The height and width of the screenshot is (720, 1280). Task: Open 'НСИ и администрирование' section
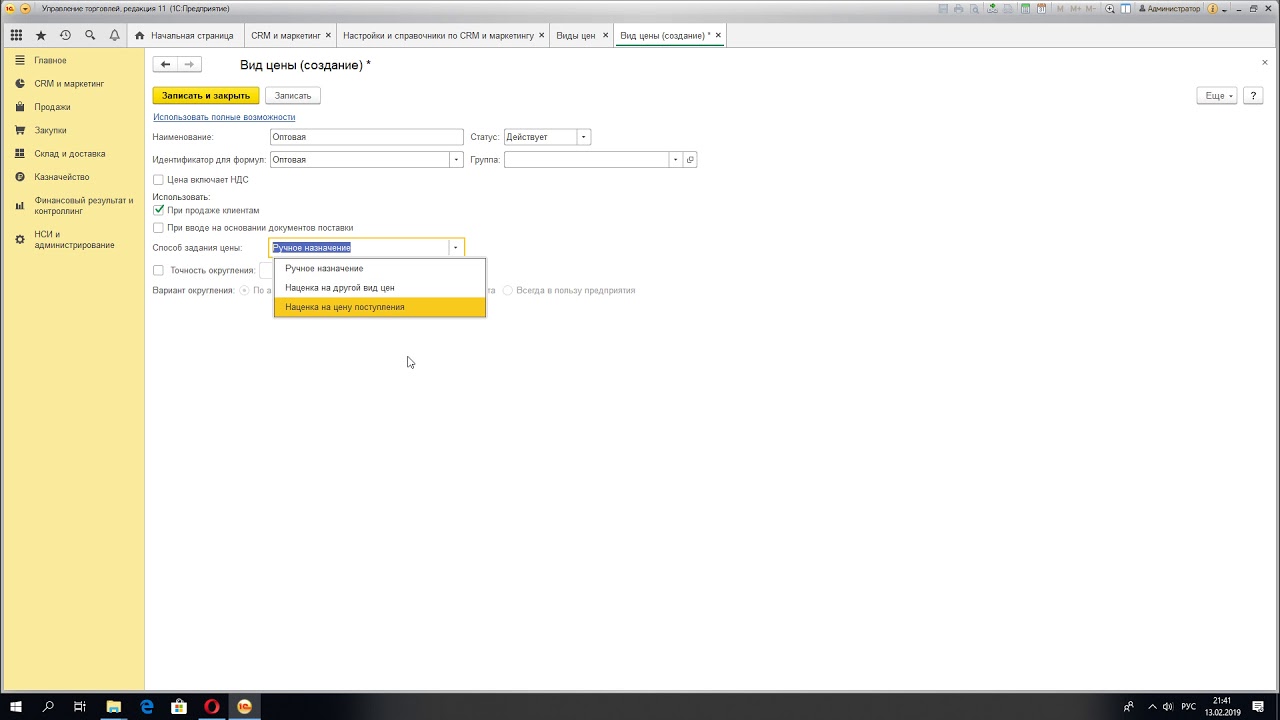74,240
